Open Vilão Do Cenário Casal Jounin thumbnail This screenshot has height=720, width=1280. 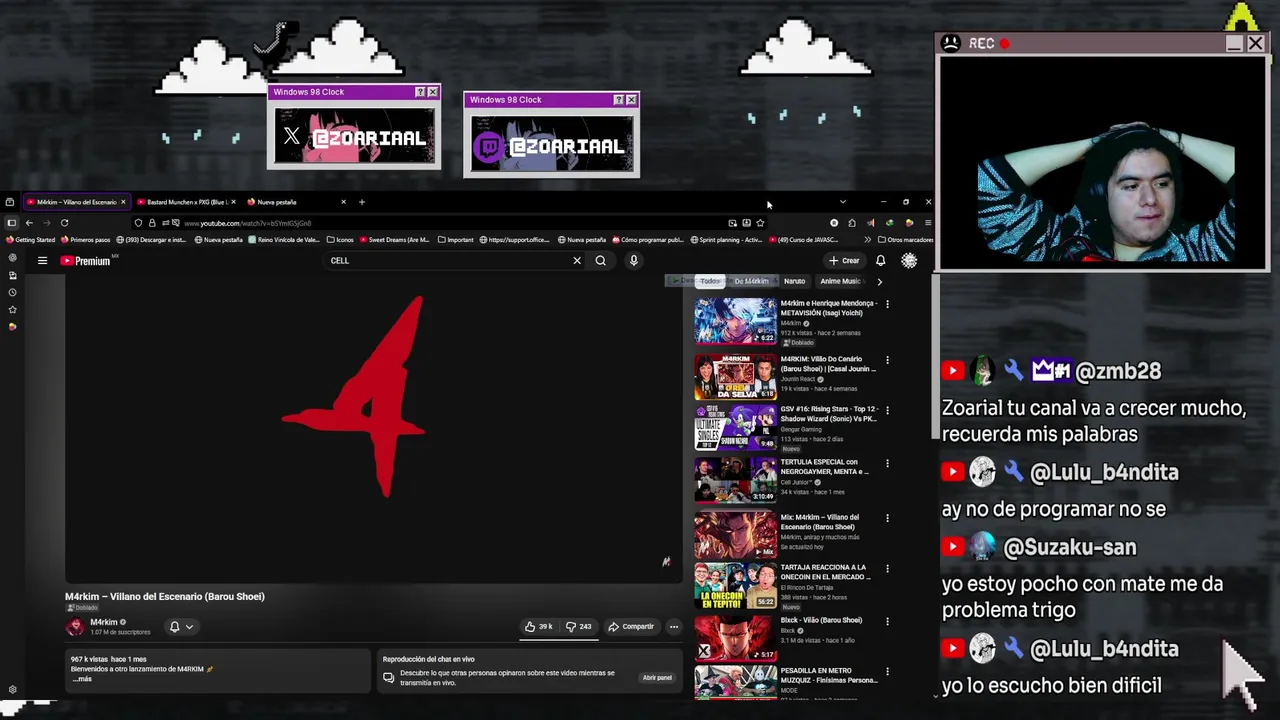pyautogui.click(x=735, y=377)
